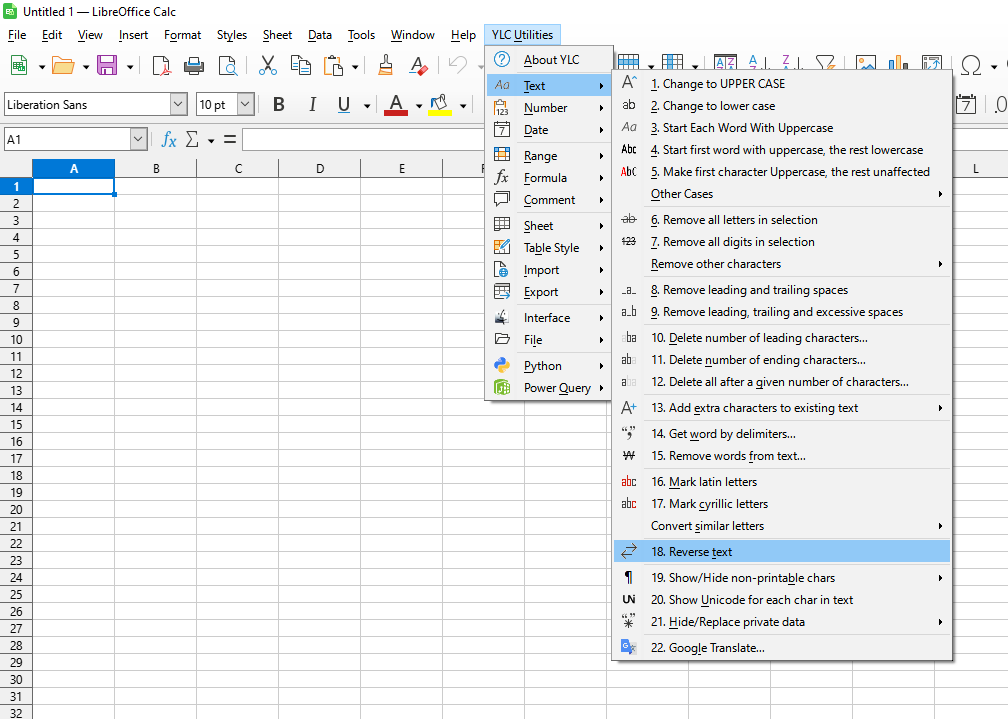
Task: Open the font size dropdown
Action: tap(245, 105)
